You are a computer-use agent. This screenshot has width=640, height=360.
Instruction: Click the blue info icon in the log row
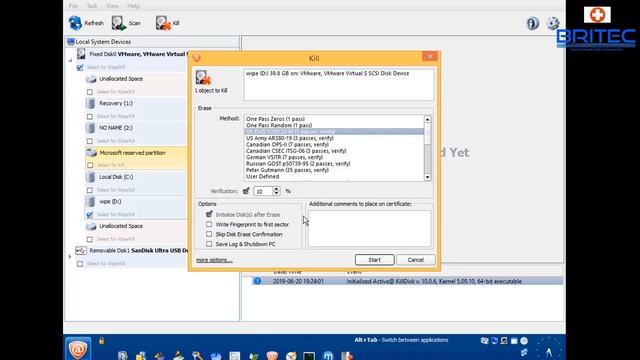[257, 281]
